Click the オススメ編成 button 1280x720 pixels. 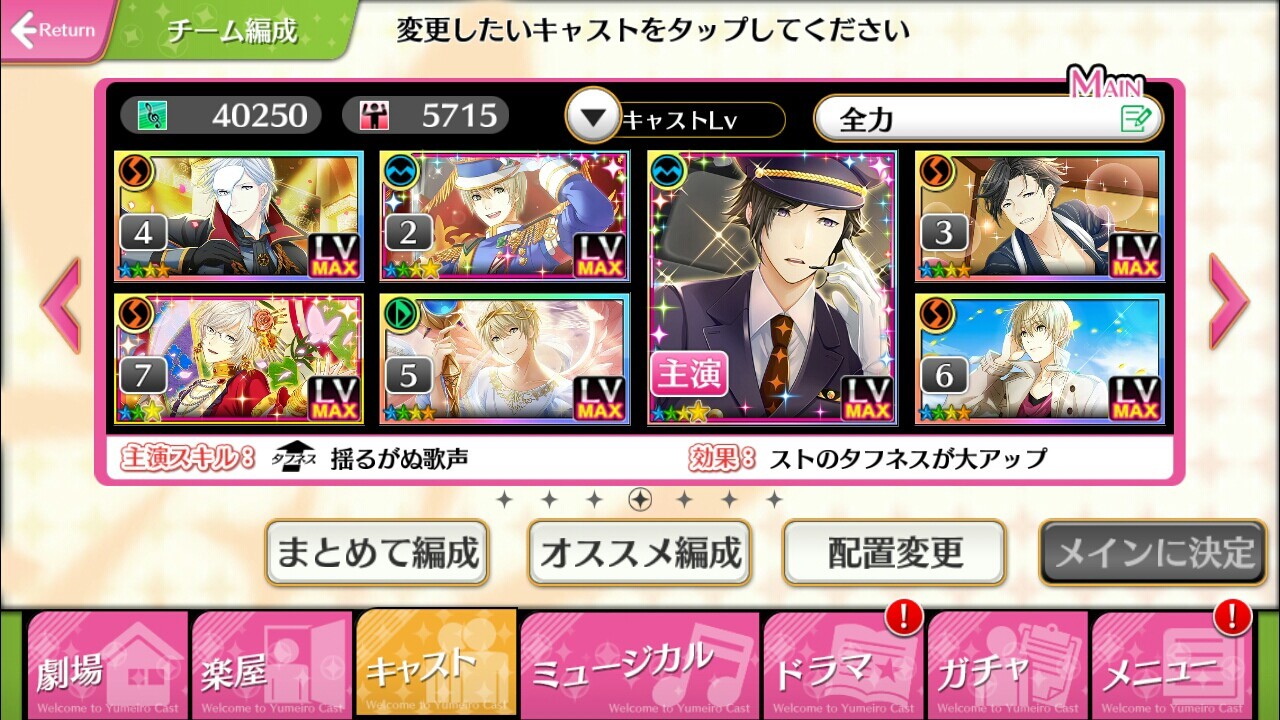pyautogui.click(x=640, y=552)
